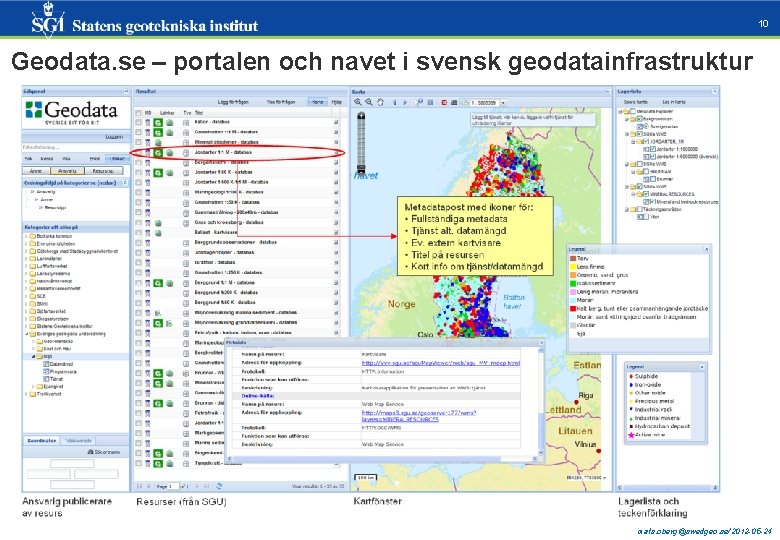The height and width of the screenshot is (540, 780).
Task: Expand the Lantmäteriet category folder
Action: (x=26, y=259)
